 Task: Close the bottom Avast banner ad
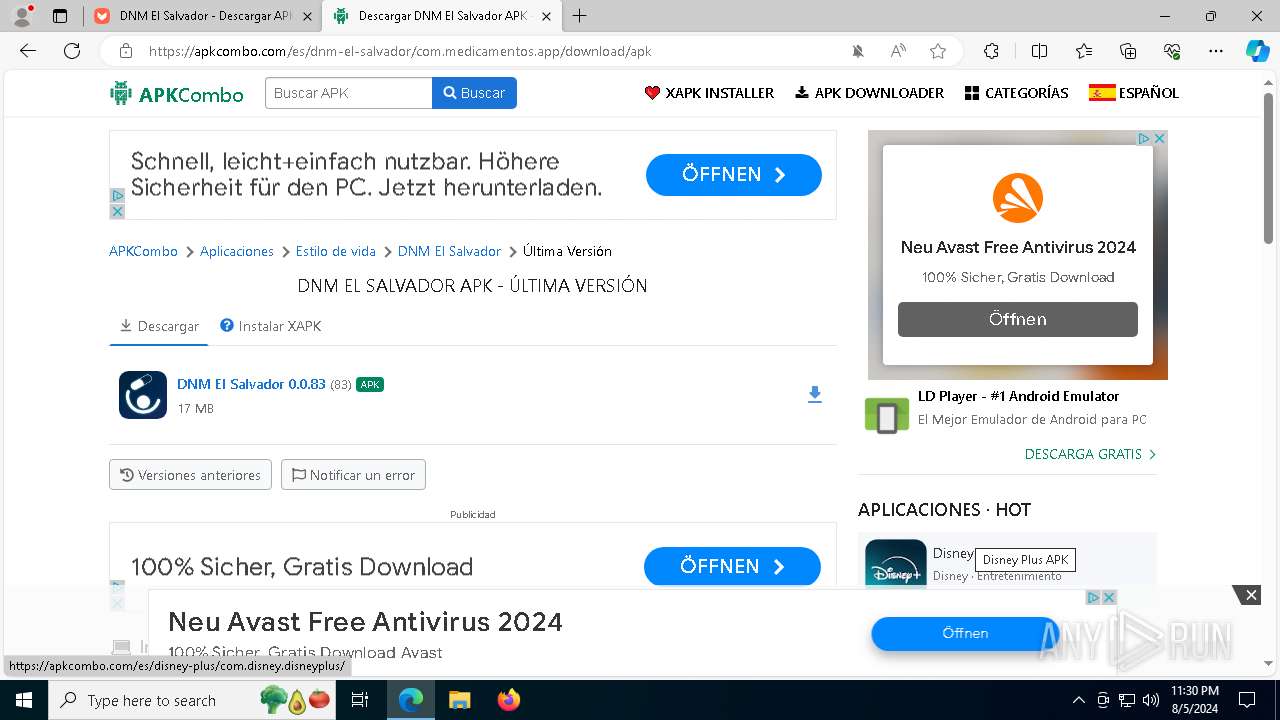coord(1250,595)
